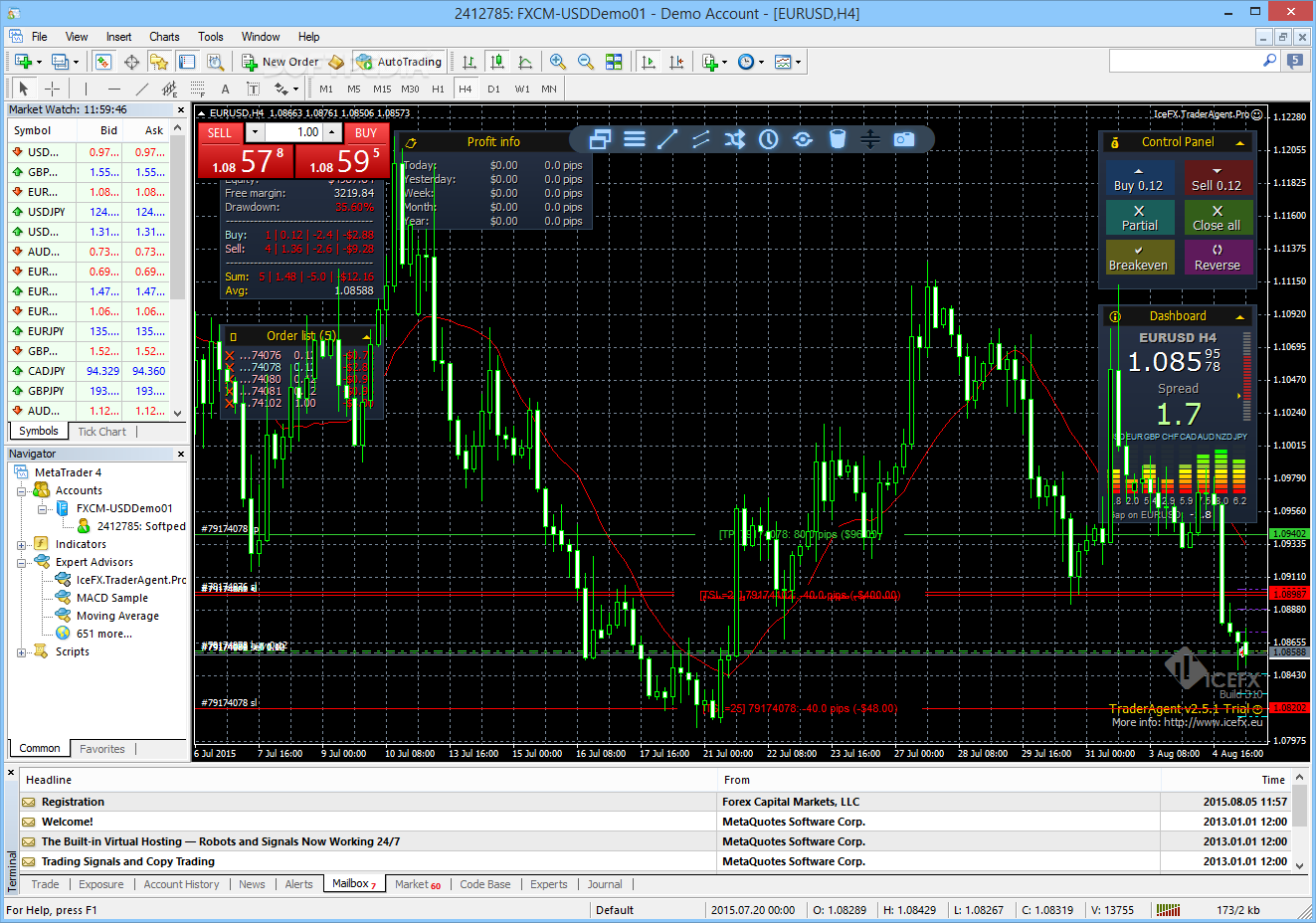This screenshot has width=1316, height=923.
Task: Click the search magnifier icon top right
Action: click(1269, 61)
